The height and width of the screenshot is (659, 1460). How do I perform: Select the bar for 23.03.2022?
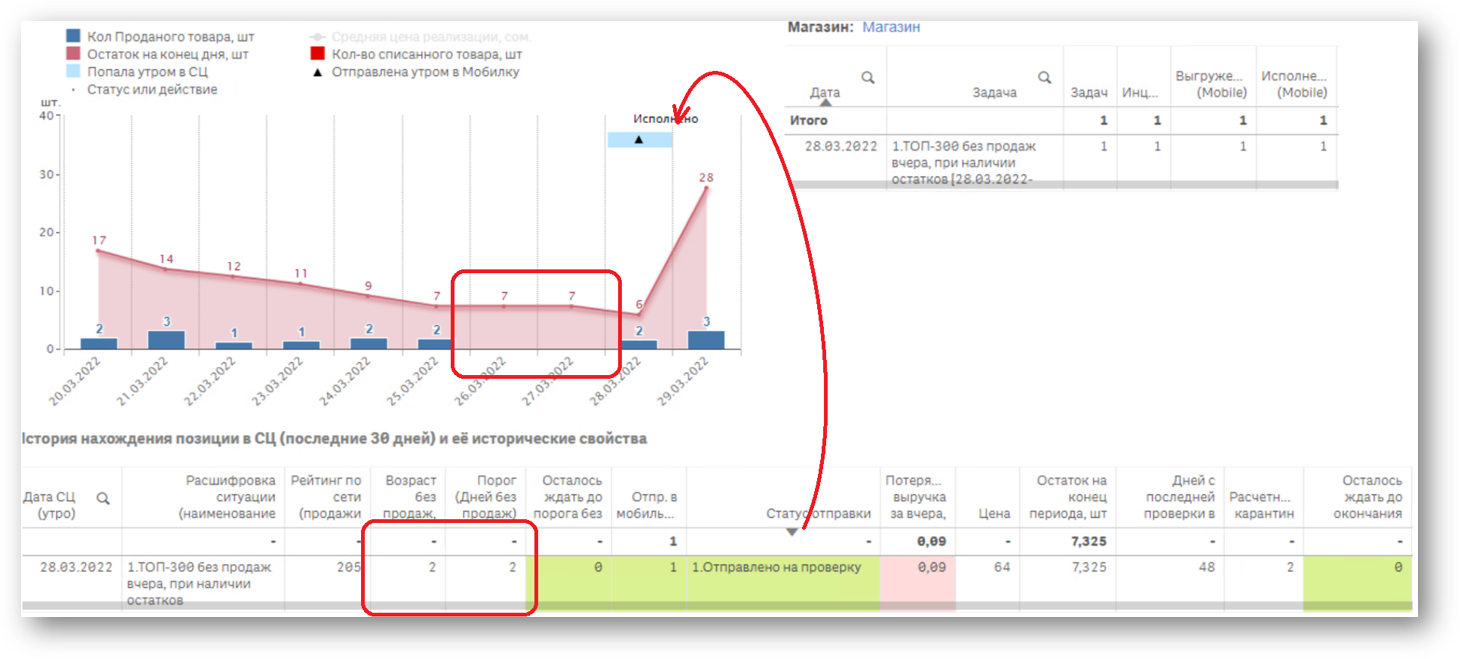click(x=301, y=345)
